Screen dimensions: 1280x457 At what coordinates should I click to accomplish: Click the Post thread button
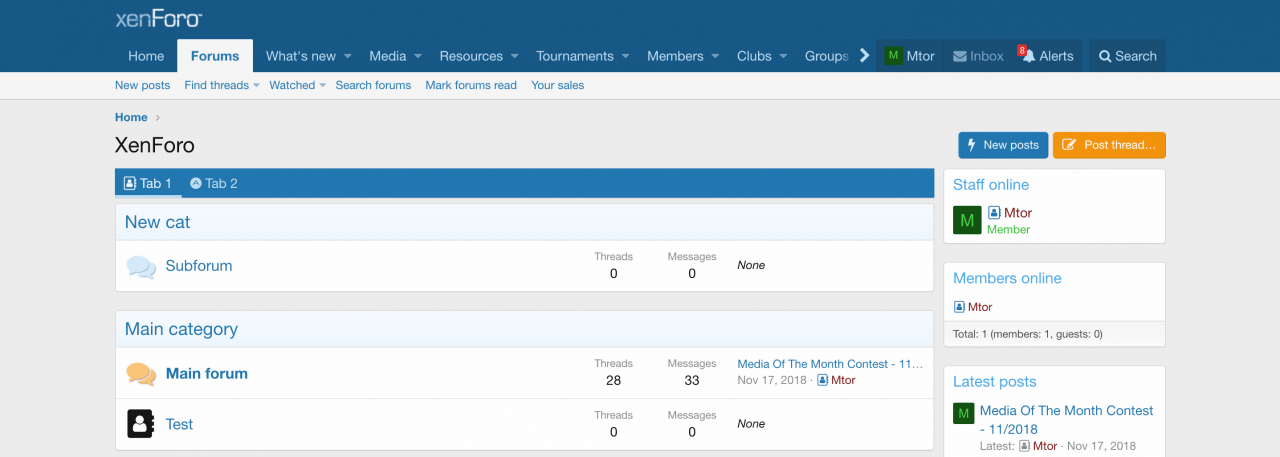point(1109,145)
